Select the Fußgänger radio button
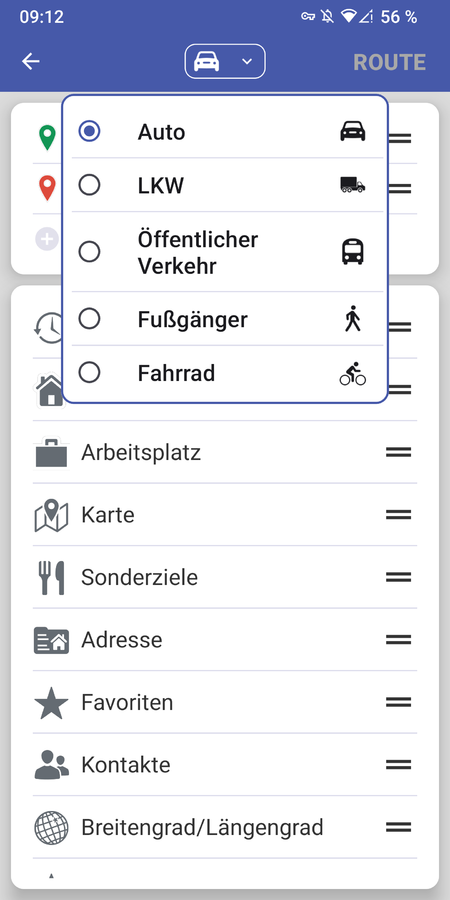Viewport: 450px width, 900px height. (x=90, y=319)
